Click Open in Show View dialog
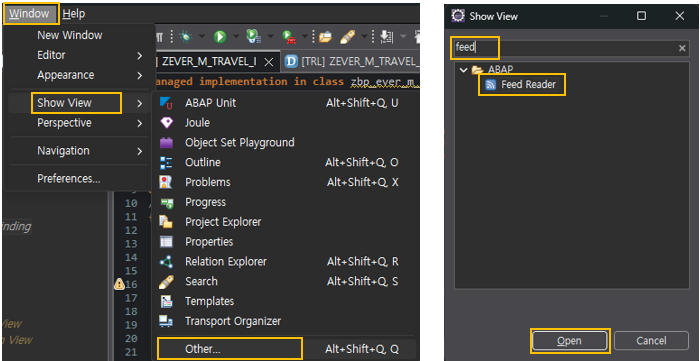 click(569, 341)
